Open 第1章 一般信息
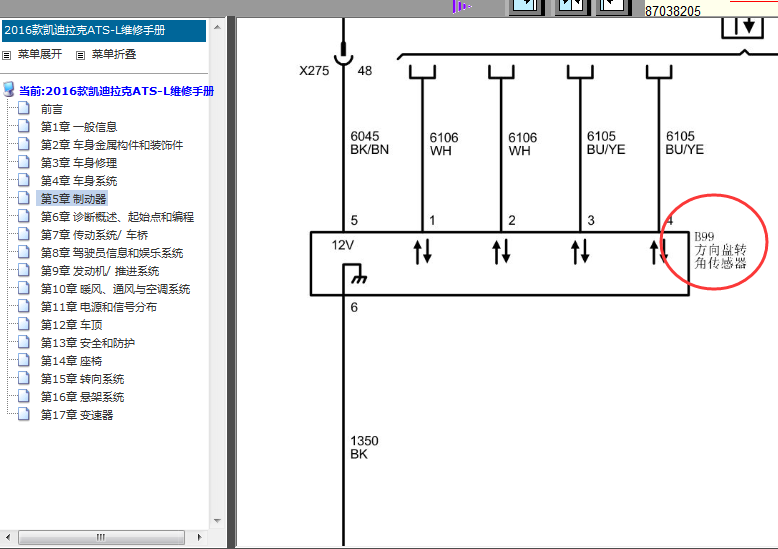Image resolution: width=778 pixels, height=549 pixels. click(78, 127)
